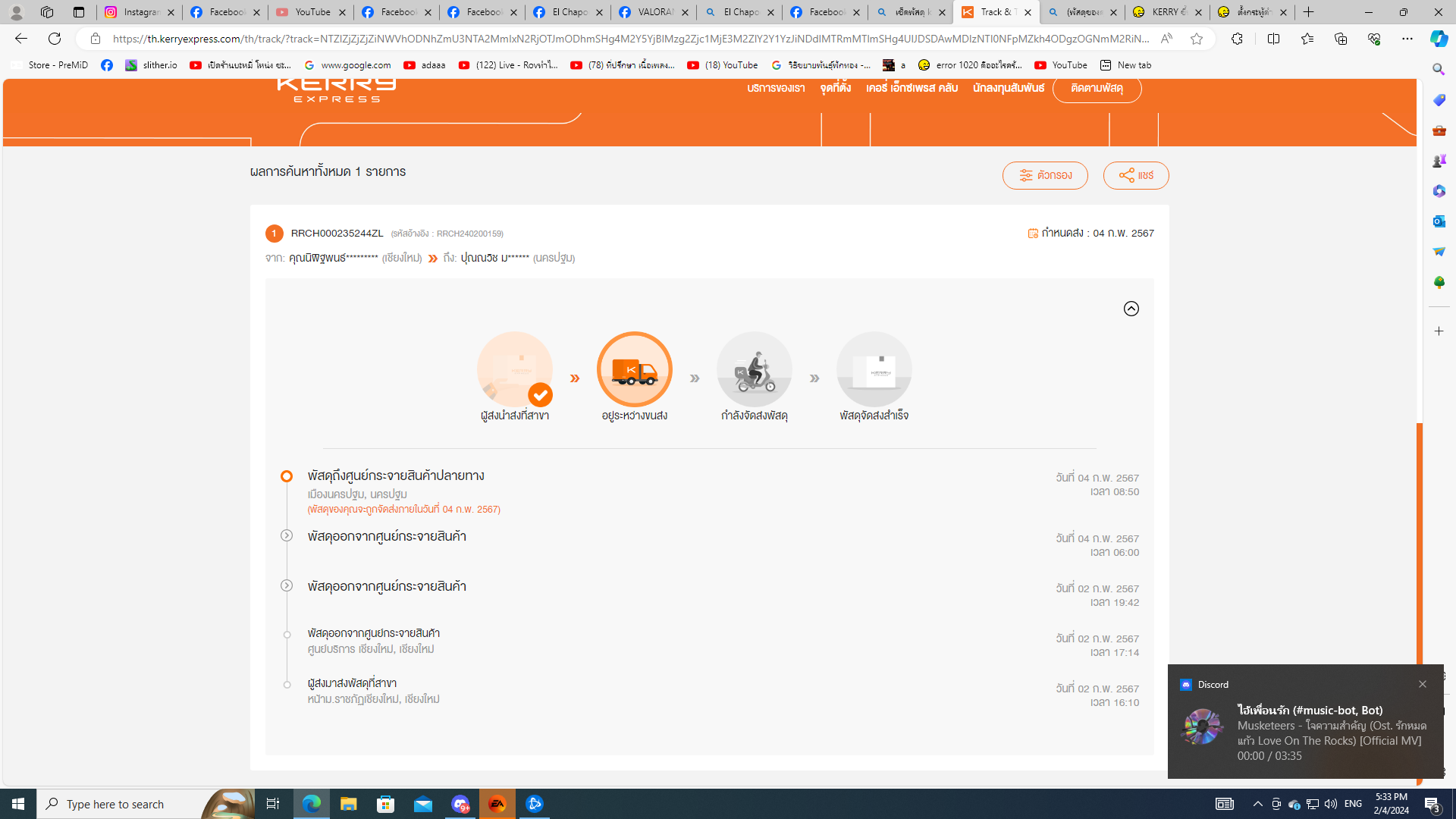The height and width of the screenshot is (819, 1456).
Task: Open the ตัวกรอง filter button
Action: click(x=1044, y=175)
